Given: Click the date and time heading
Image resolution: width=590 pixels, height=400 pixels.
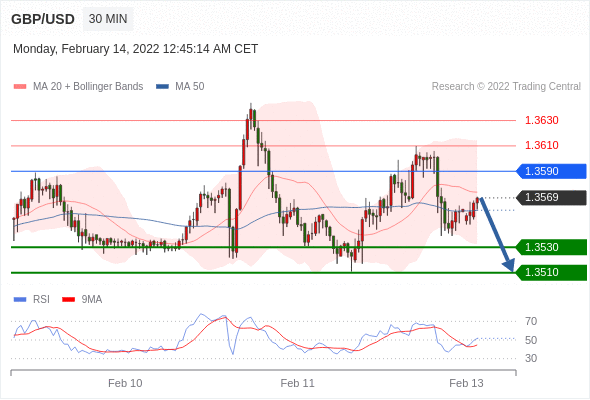Looking at the screenshot, I should (x=135, y=49).
